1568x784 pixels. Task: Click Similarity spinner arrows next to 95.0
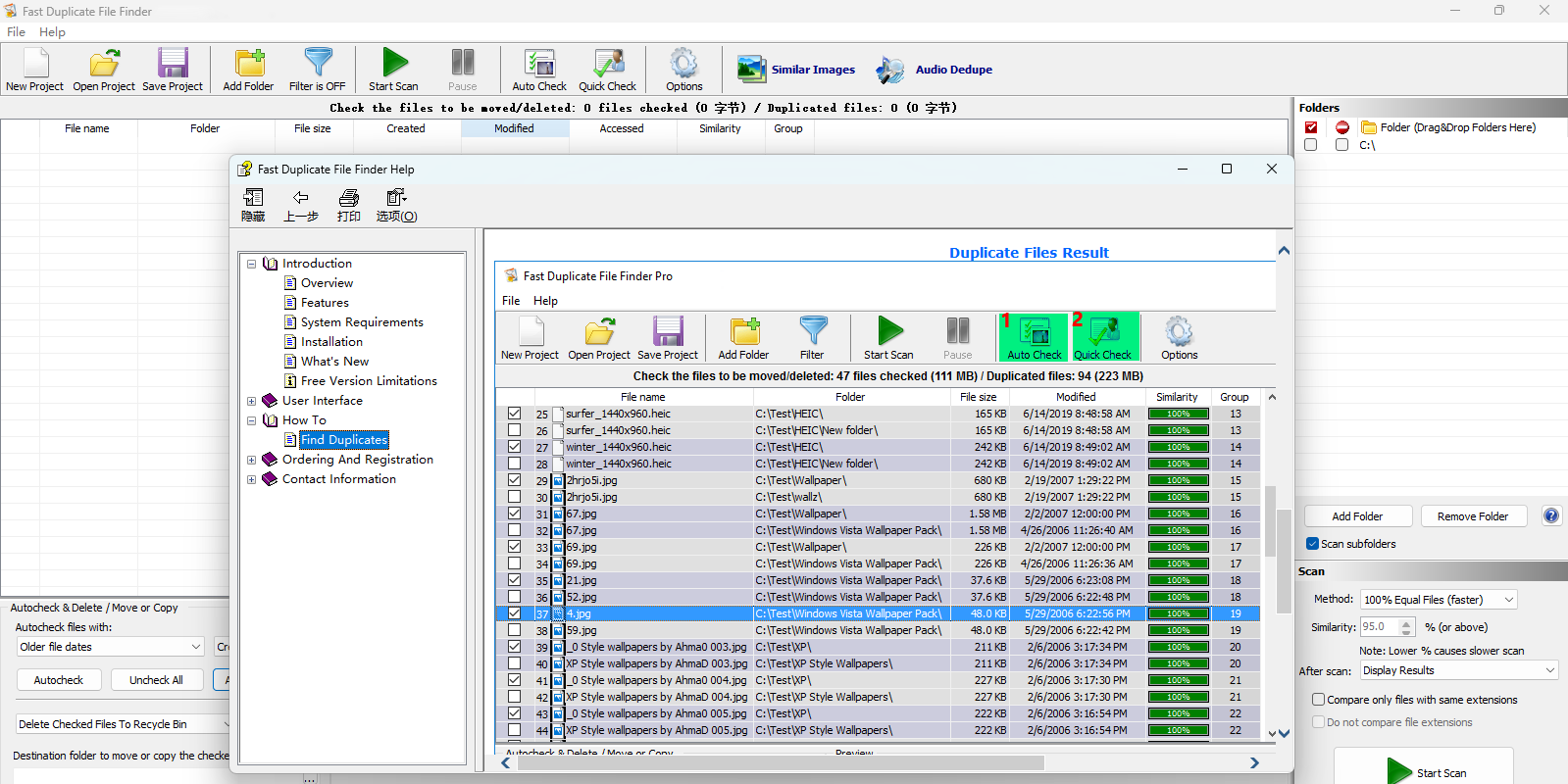(1407, 627)
